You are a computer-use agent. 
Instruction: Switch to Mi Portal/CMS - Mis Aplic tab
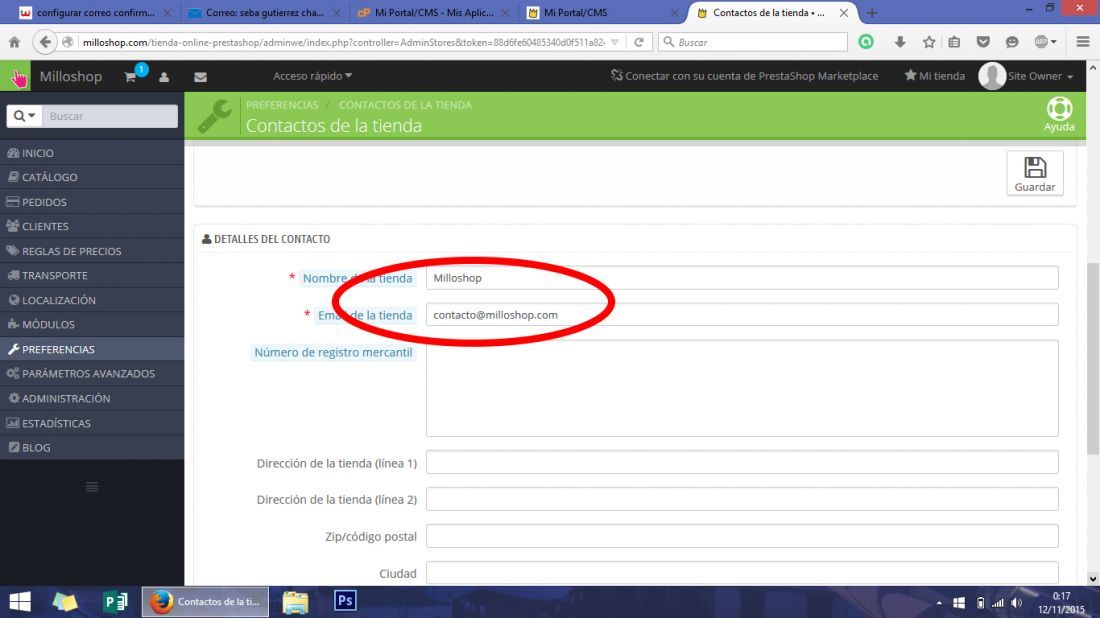pyautogui.click(x=434, y=13)
